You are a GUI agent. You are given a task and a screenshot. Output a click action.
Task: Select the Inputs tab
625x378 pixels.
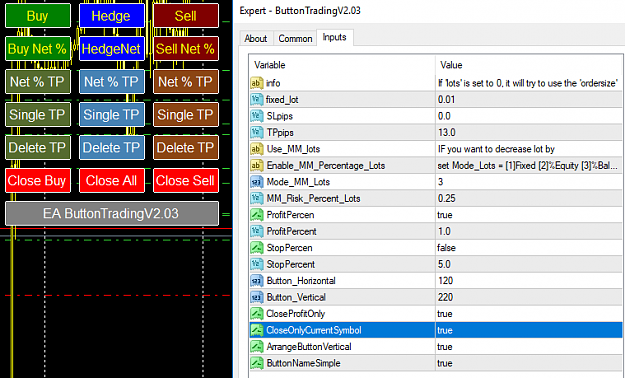(x=334, y=37)
